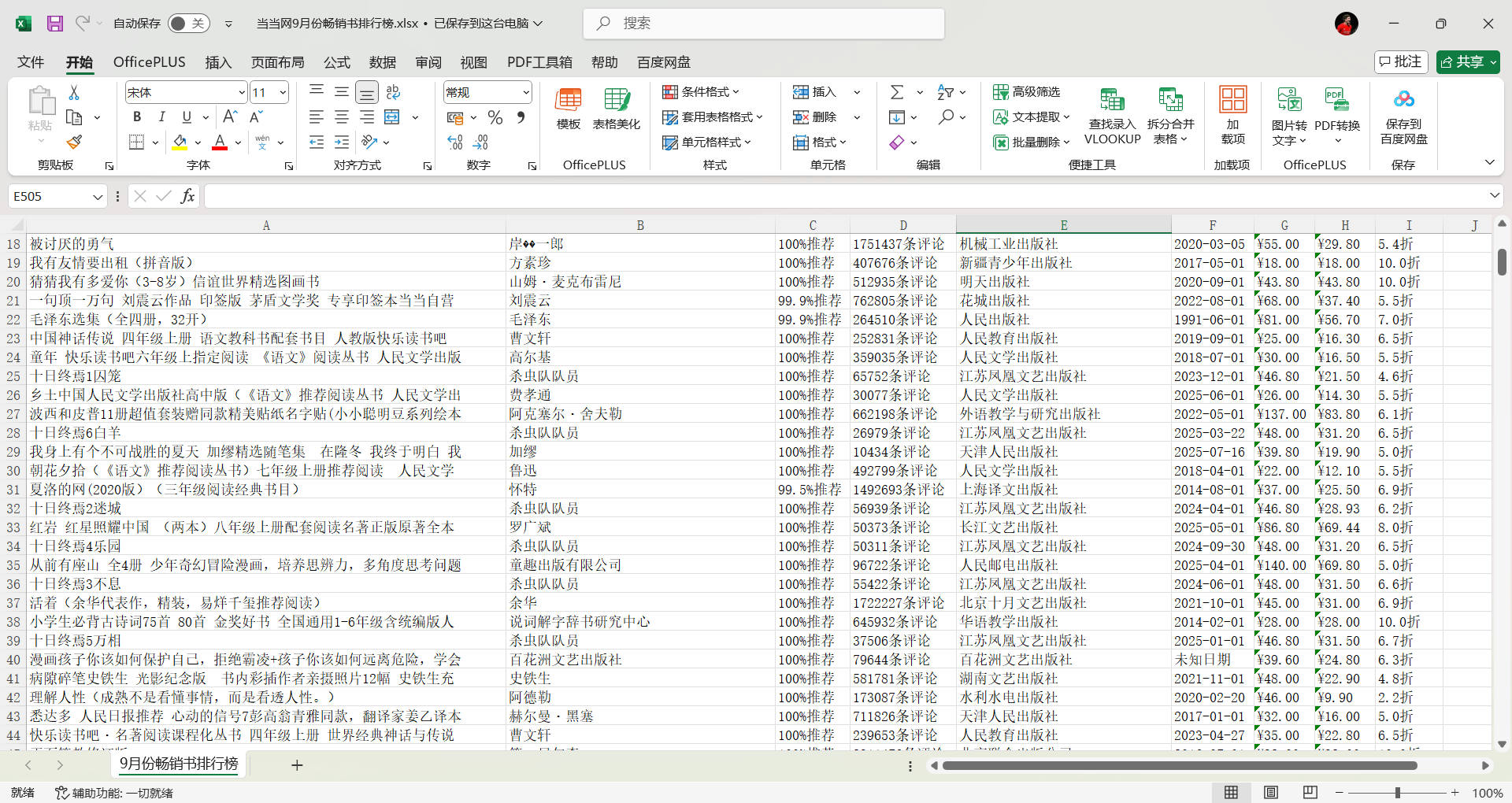This screenshot has width=1512, height=803.
Task: Open 单元格样式 cell styles dropdown
Action: [x=707, y=142]
